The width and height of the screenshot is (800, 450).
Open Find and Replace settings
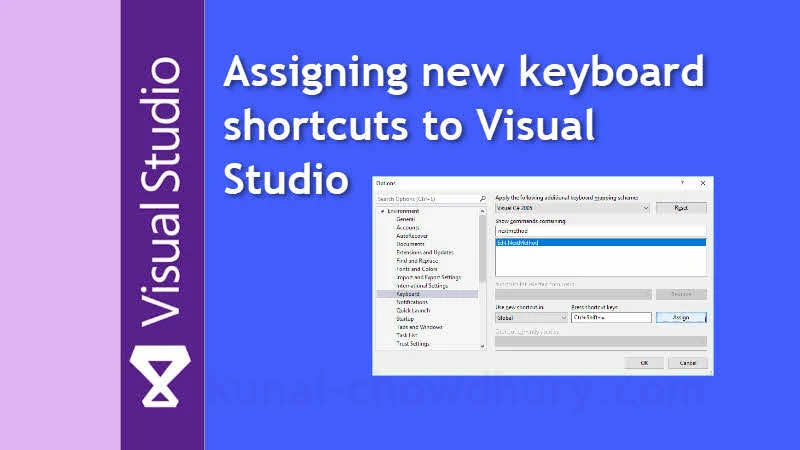417,261
